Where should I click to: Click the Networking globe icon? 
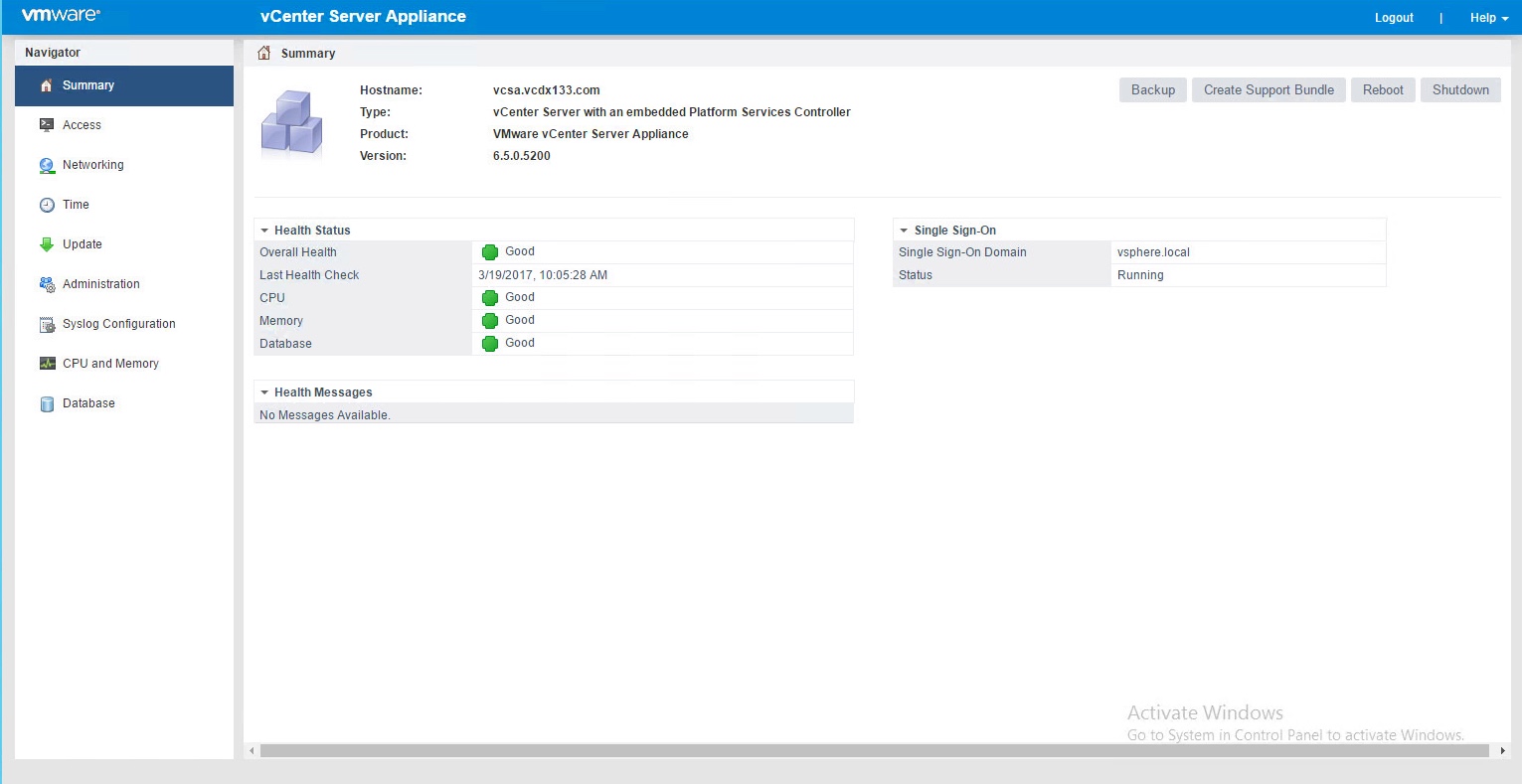47,165
